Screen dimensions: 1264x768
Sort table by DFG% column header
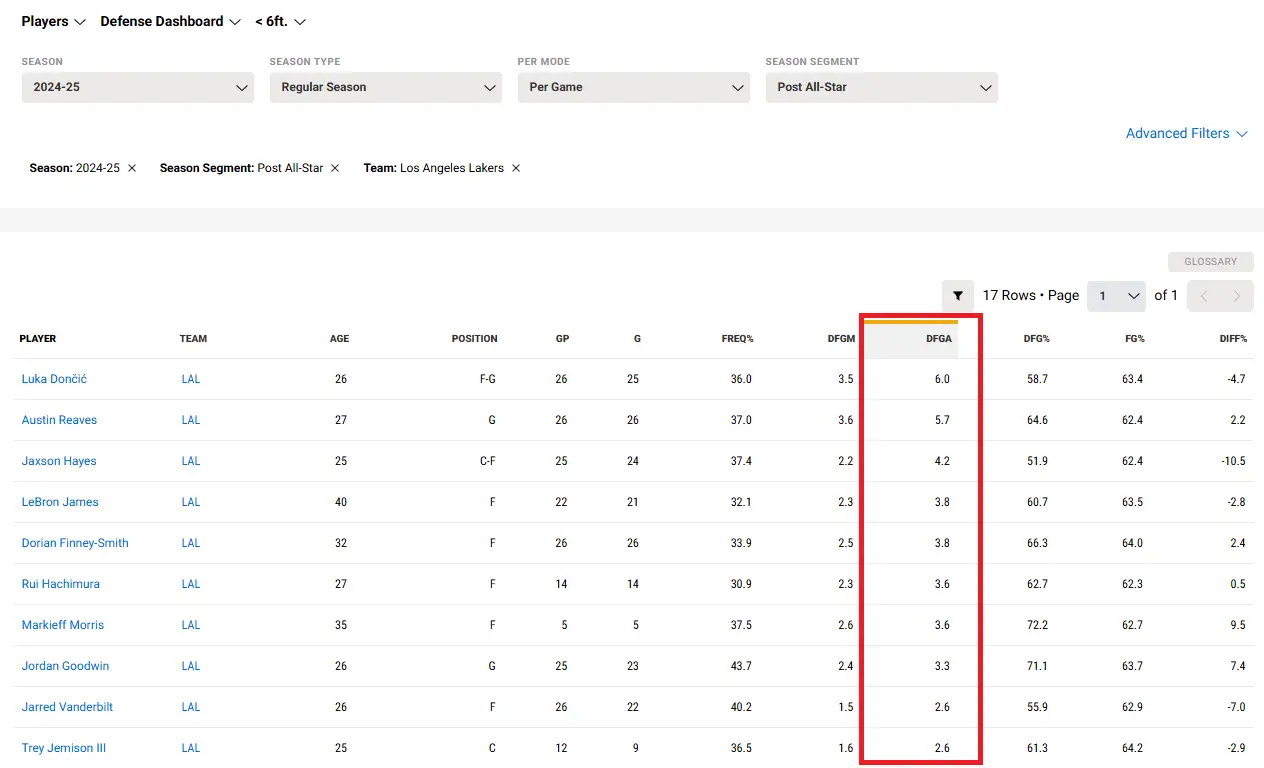1036,339
